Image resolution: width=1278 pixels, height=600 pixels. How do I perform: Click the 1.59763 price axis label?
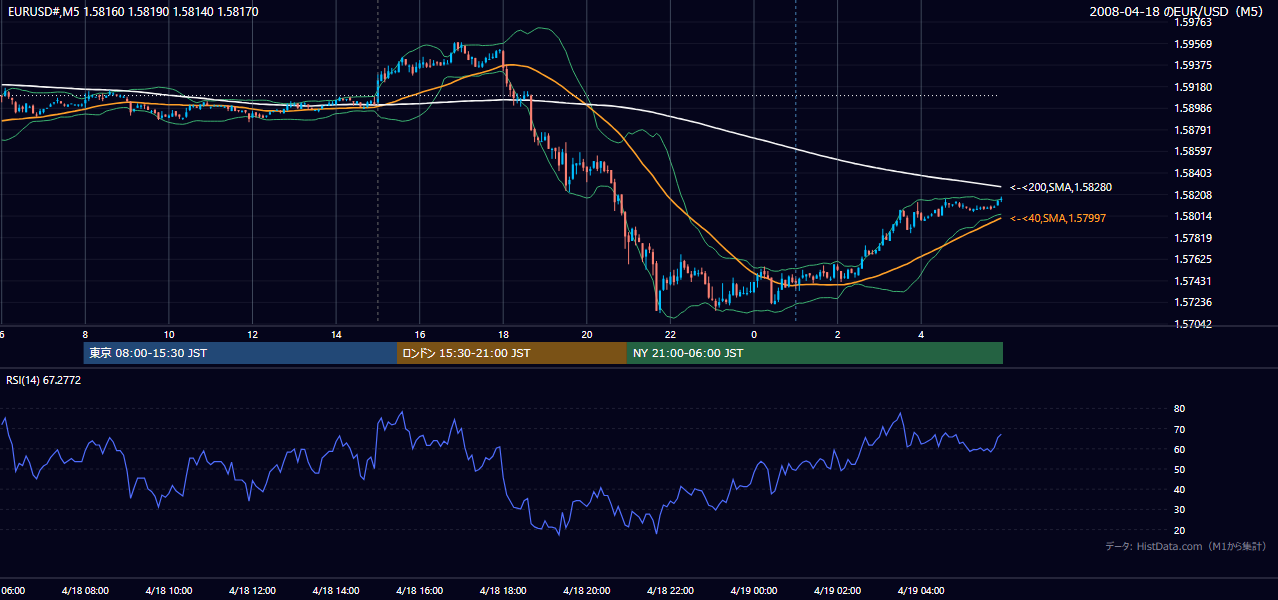(1193, 22)
